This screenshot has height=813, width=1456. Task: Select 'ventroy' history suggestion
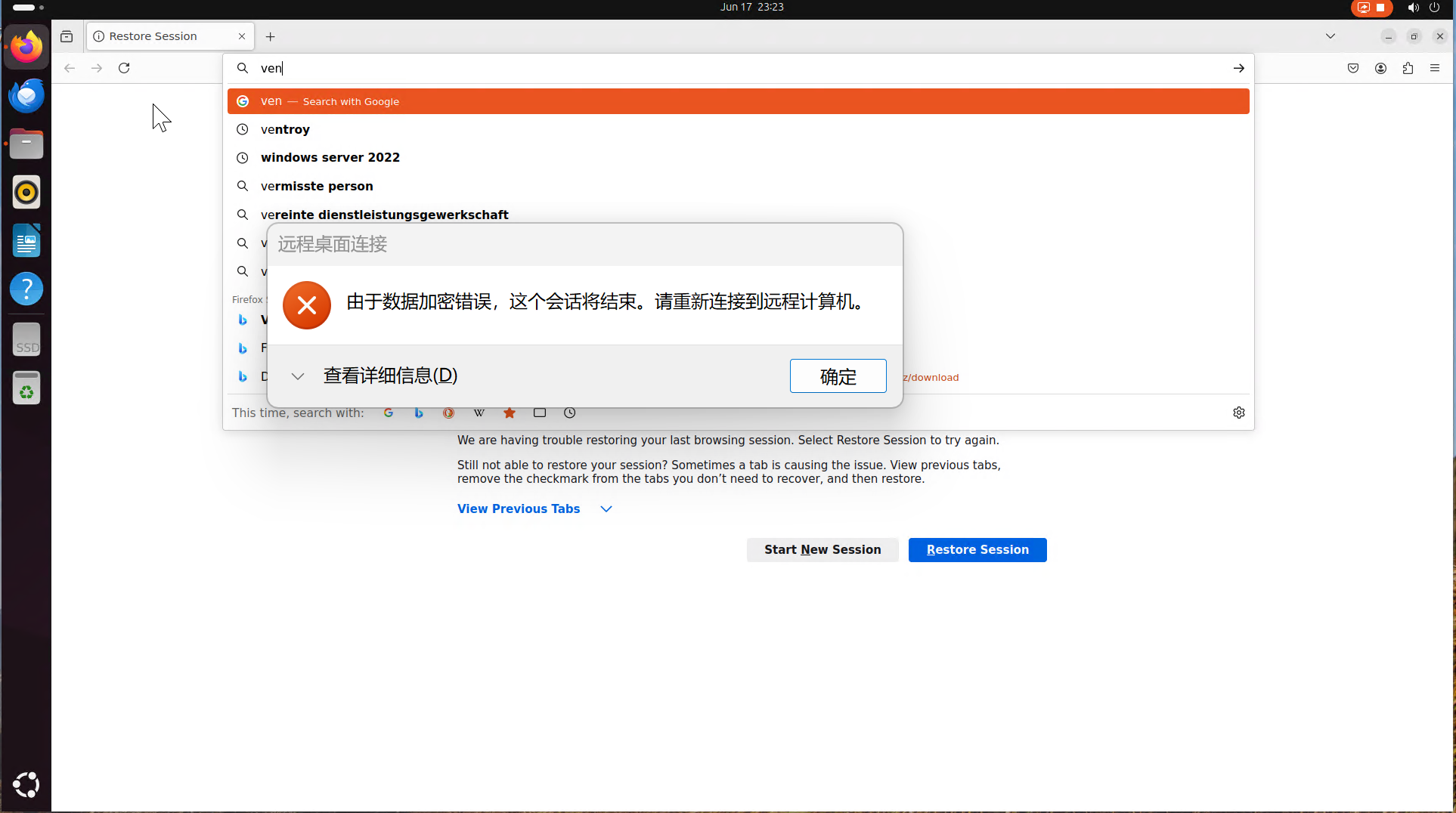pyautogui.click(x=738, y=129)
